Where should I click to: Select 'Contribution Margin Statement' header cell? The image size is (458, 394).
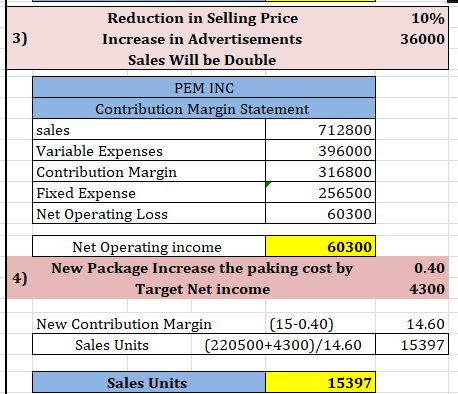click(204, 109)
